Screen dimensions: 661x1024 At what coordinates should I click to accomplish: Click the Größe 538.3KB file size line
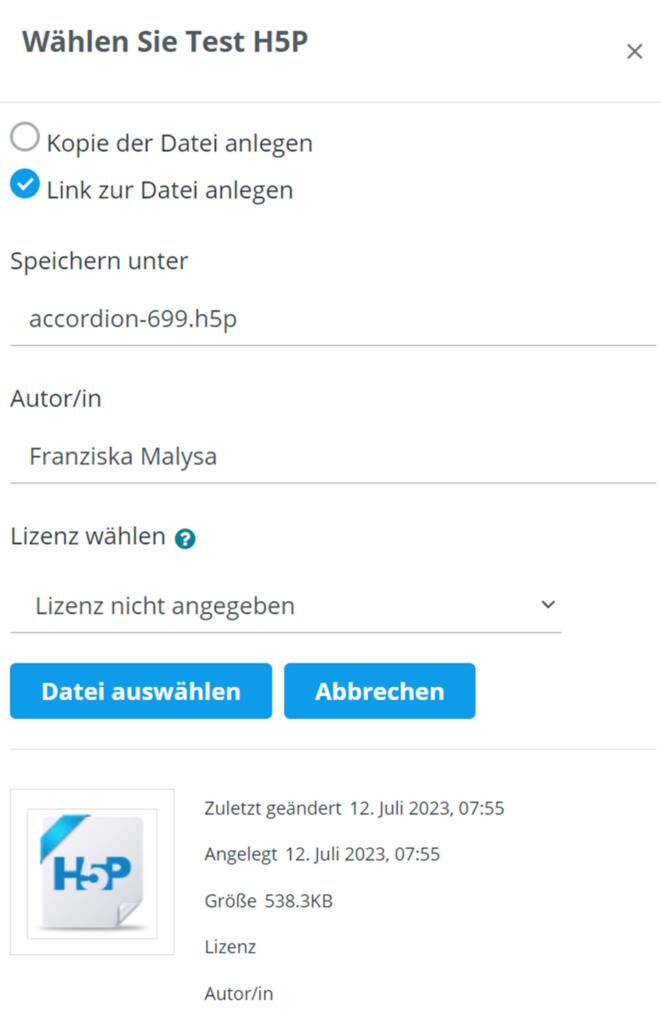click(x=268, y=901)
